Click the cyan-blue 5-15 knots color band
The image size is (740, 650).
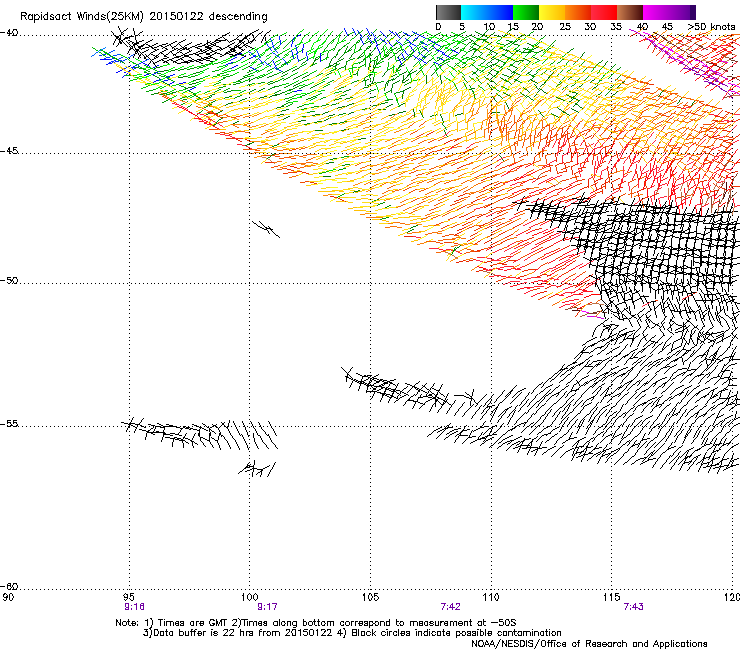487,12
